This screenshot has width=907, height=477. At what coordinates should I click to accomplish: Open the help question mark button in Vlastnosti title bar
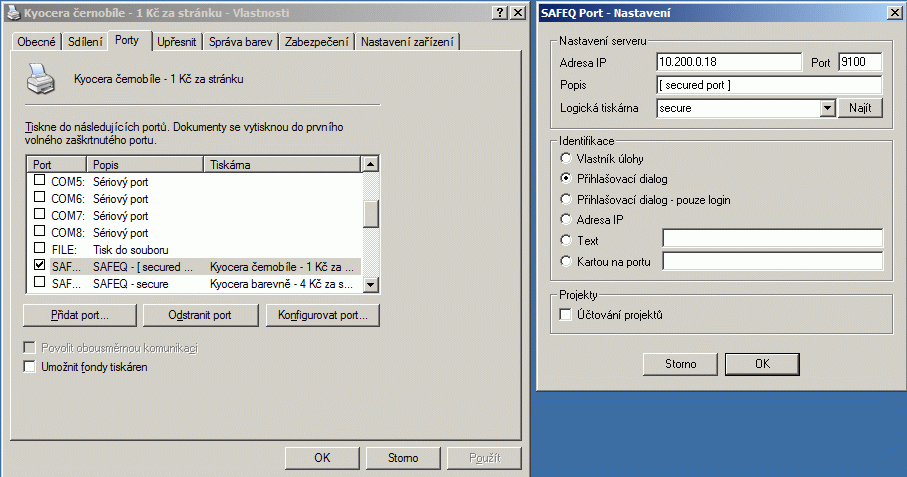pos(500,13)
